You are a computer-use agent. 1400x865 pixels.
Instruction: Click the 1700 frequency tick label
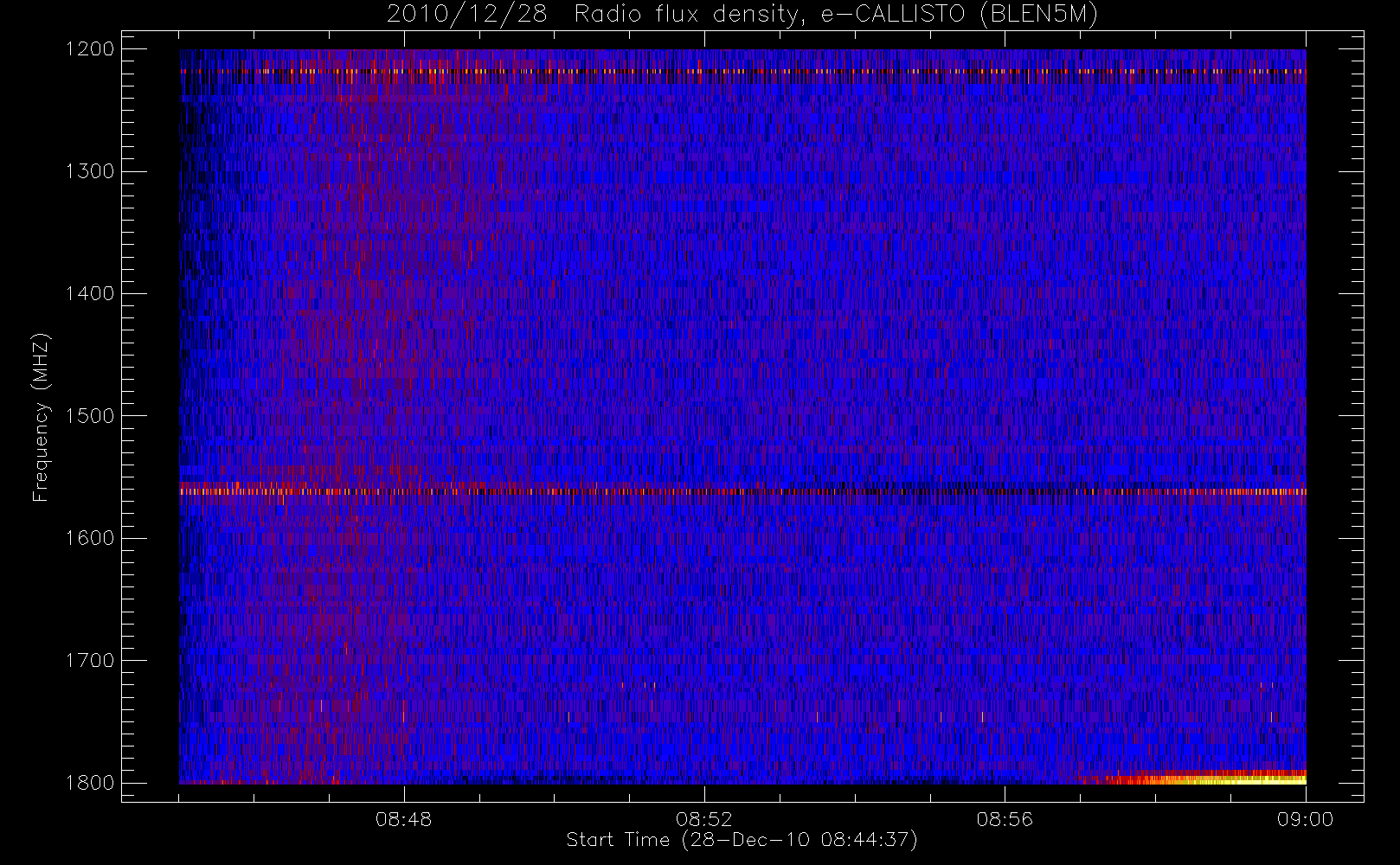[x=90, y=660]
